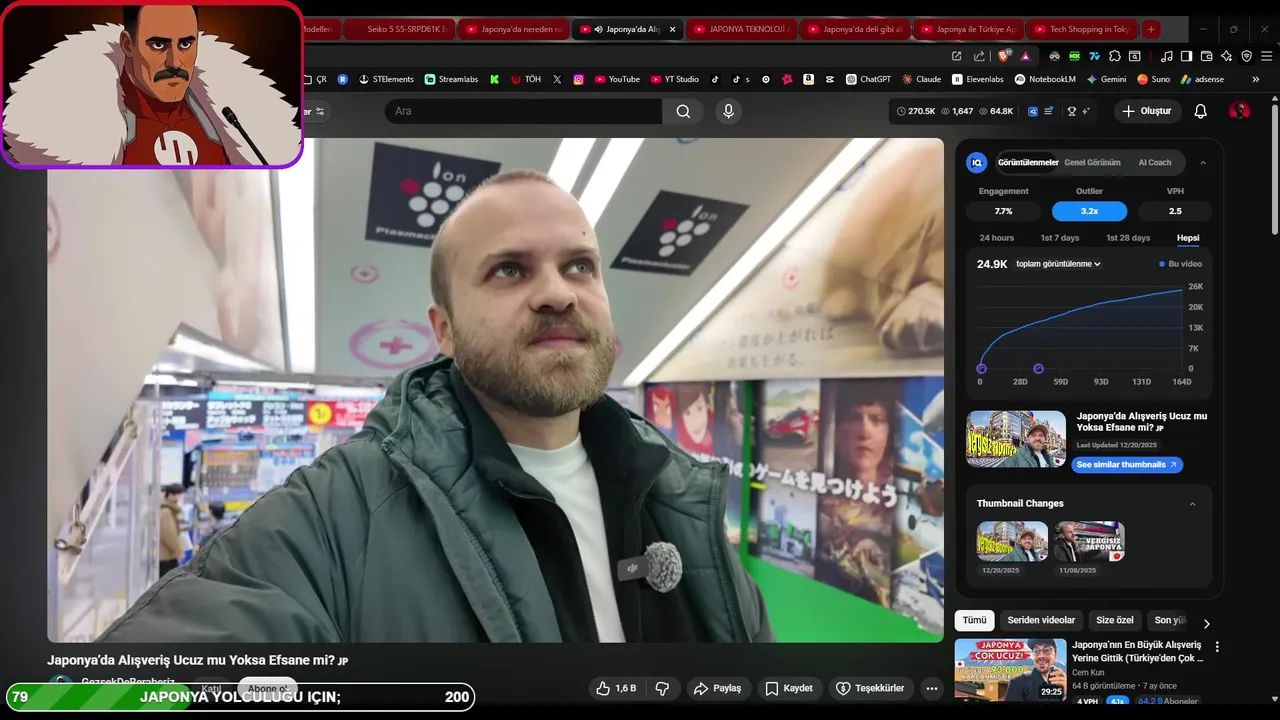Switch to Tech Shopping in Tokyo tab
The height and width of the screenshot is (720, 1280).
(1081, 29)
